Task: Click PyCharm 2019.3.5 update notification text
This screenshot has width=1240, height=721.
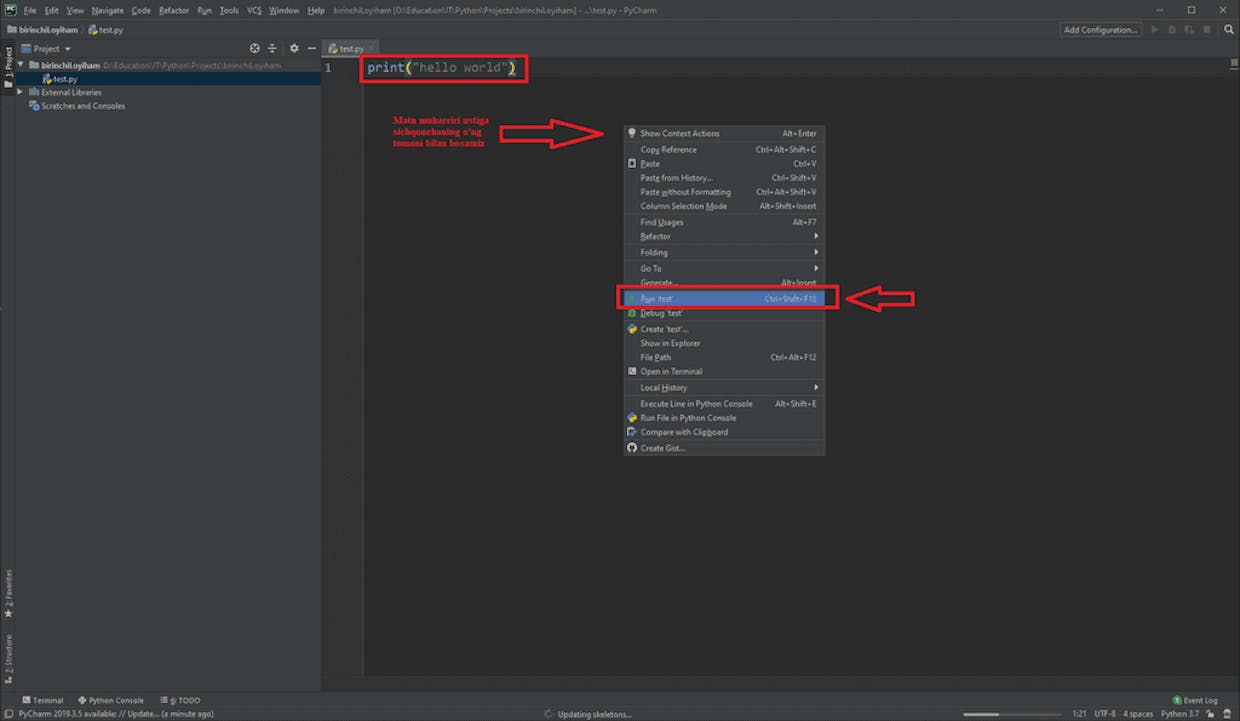Action: (x=116, y=714)
